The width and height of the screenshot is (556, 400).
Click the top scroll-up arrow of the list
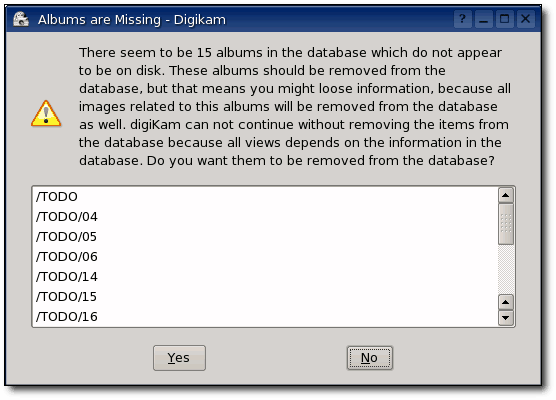pos(506,195)
